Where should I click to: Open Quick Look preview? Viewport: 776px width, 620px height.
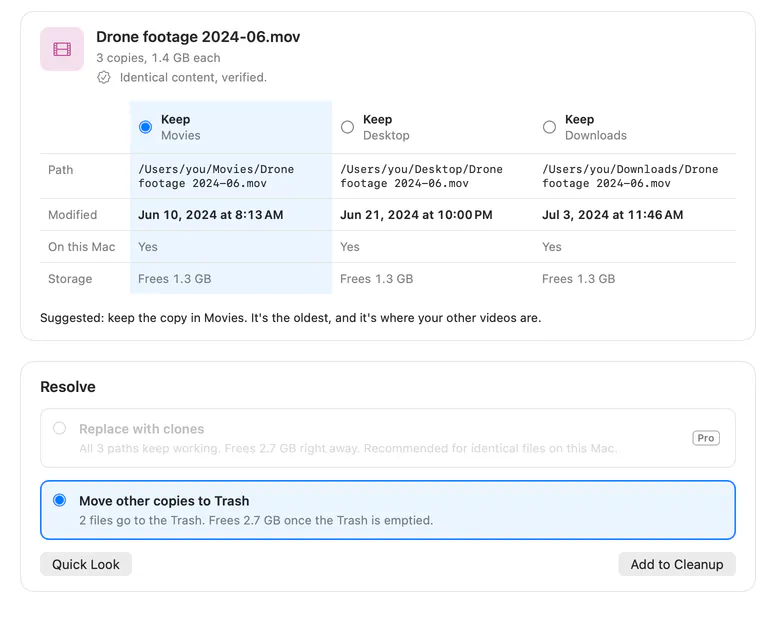86,564
